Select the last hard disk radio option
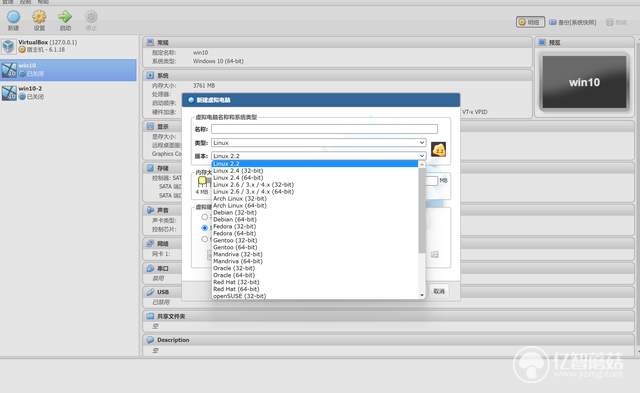Screen dimensions: 640x393 204,239
